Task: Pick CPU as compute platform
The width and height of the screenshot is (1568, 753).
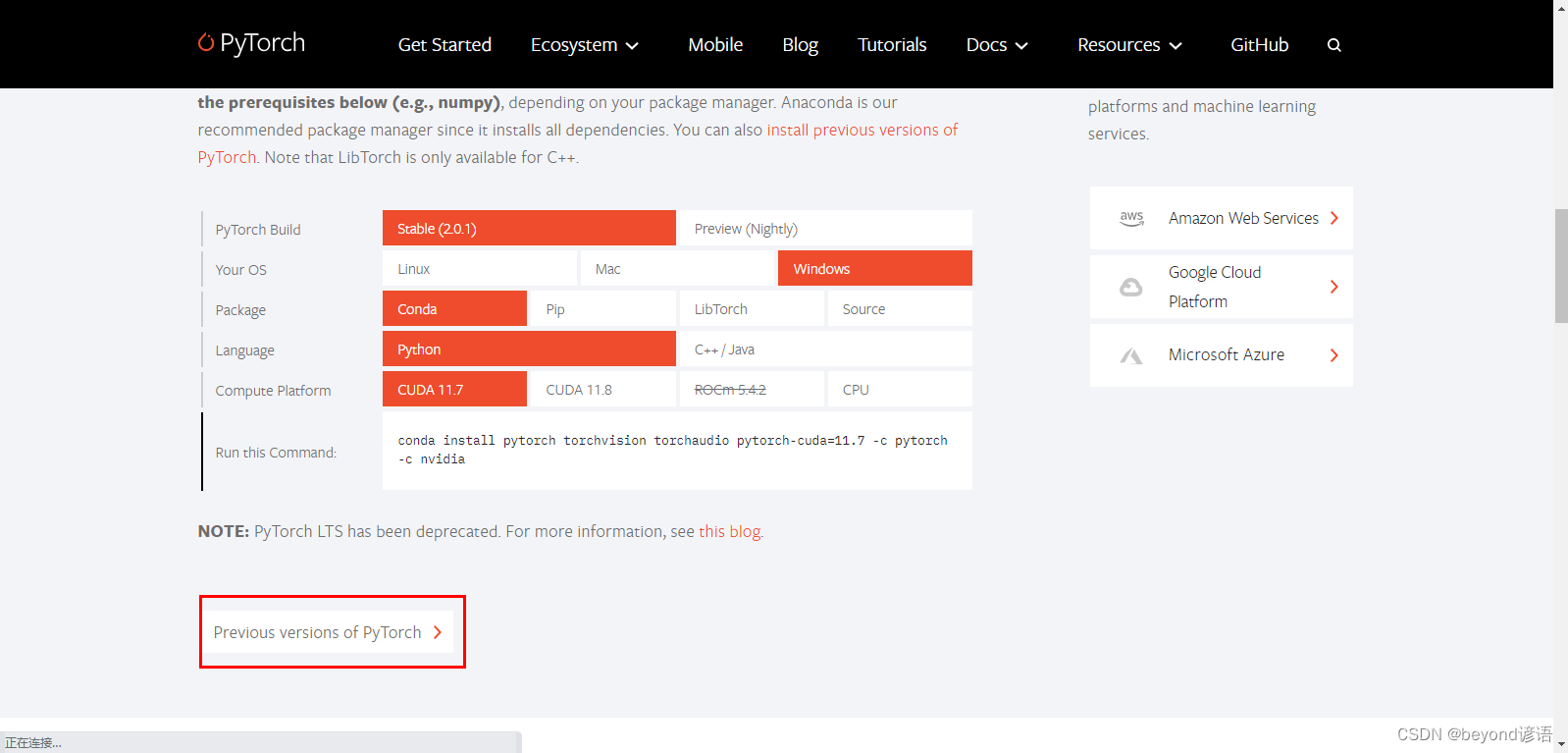Action: pyautogui.click(x=900, y=389)
